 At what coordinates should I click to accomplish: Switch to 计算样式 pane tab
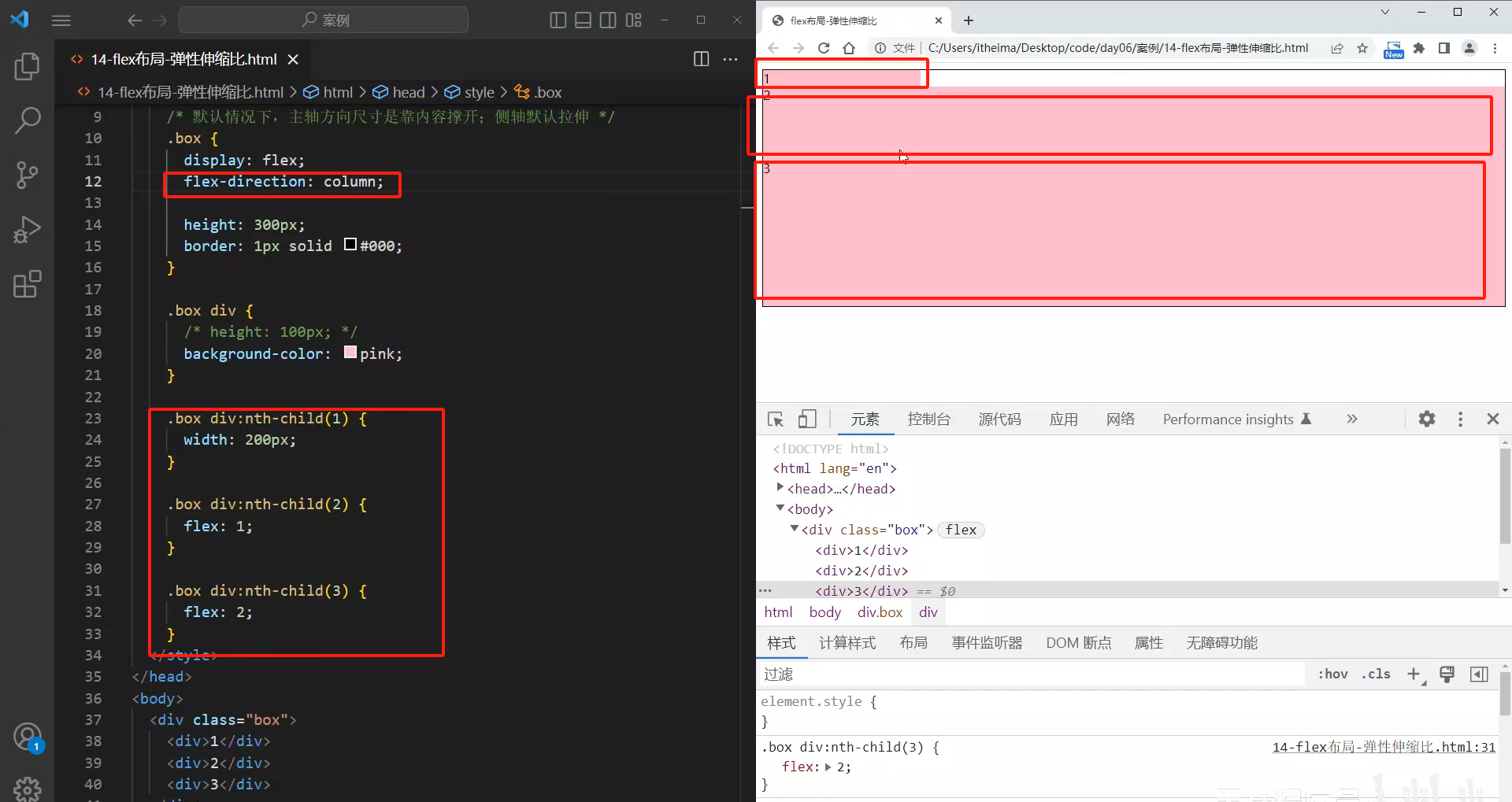click(847, 643)
